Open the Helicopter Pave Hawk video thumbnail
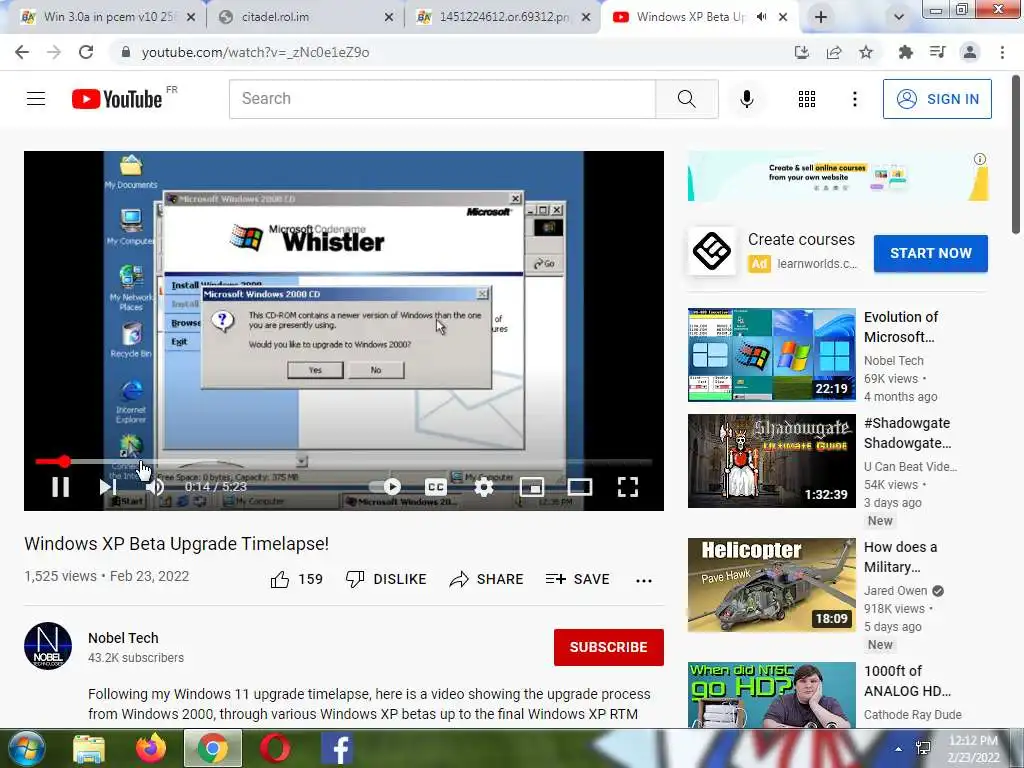The height and width of the screenshot is (768, 1024). (x=771, y=585)
